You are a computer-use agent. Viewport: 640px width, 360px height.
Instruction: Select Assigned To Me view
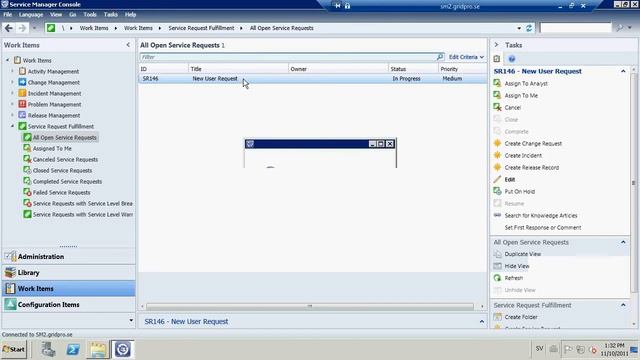tap(52, 148)
